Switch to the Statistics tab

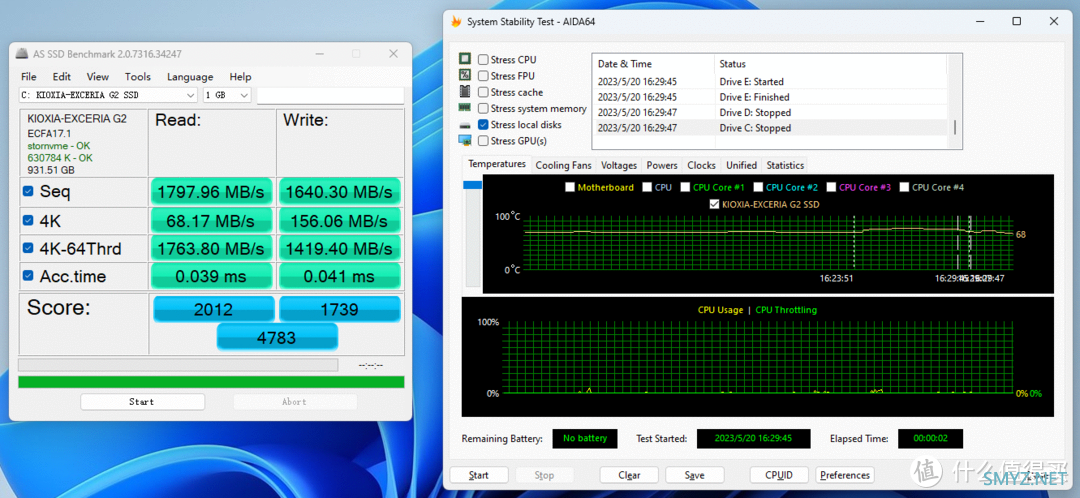785,165
